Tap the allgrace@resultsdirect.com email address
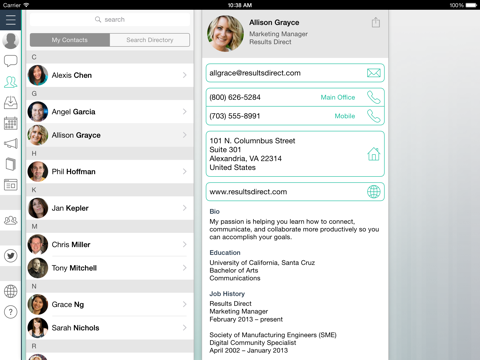 [255, 73]
